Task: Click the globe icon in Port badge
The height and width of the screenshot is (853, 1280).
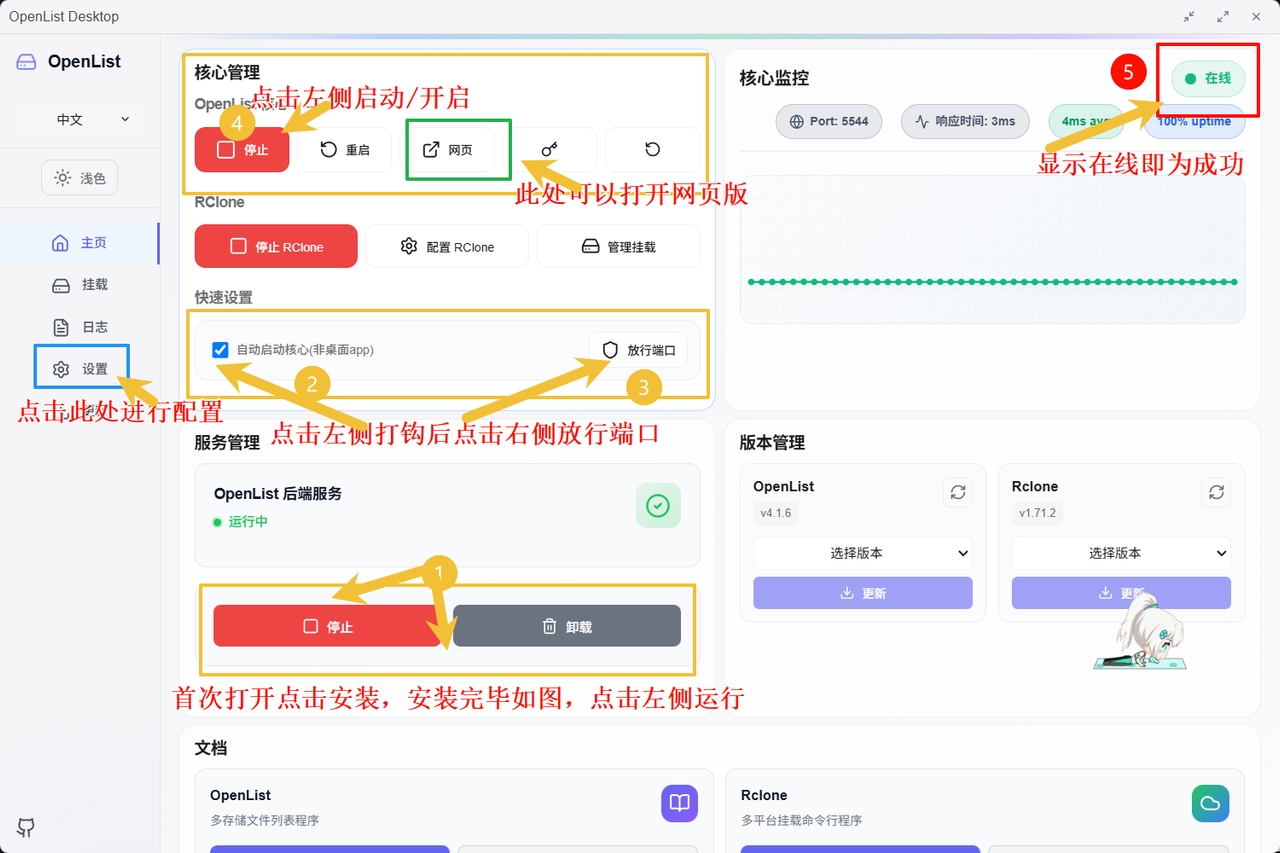Action: click(x=797, y=121)
